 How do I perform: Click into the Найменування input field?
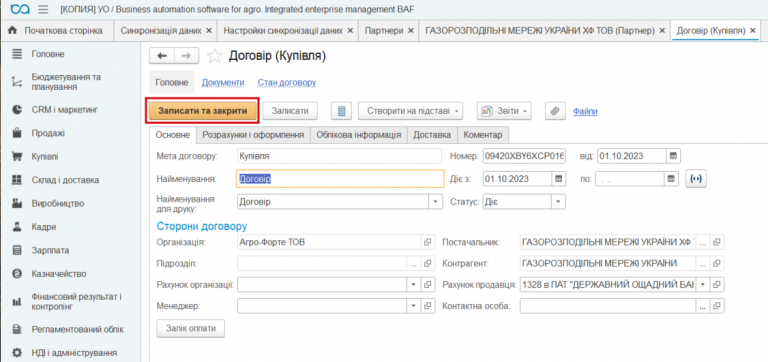[340, 179]
